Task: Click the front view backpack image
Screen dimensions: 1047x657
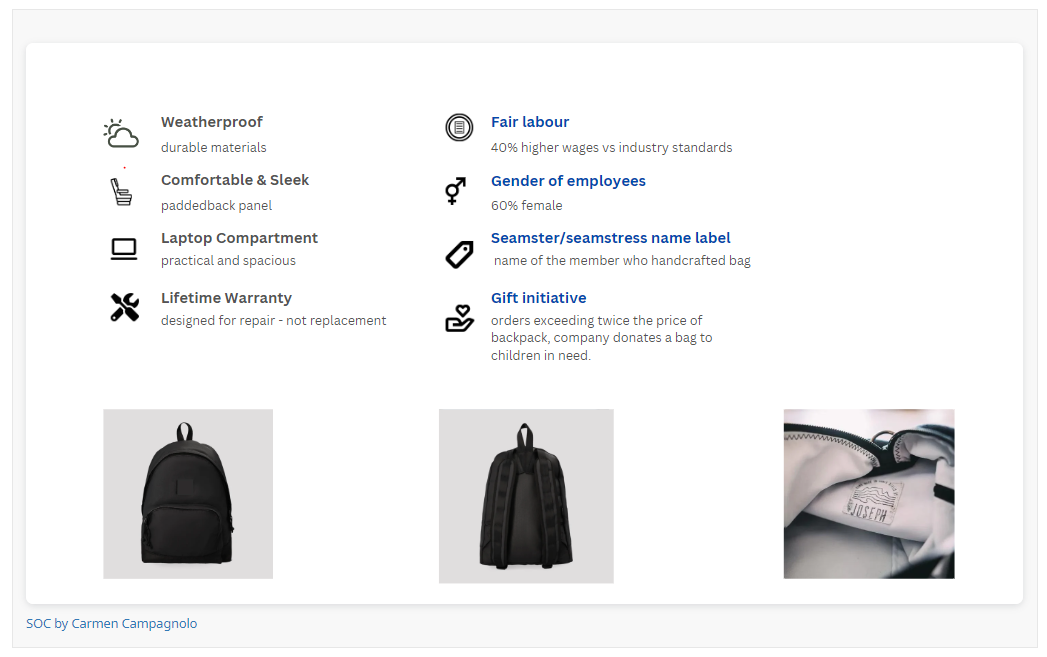Action: 188,493
